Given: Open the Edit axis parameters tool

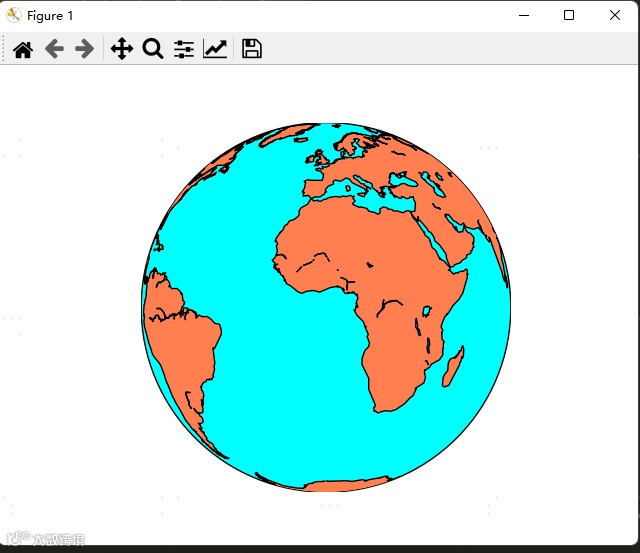Looking at the screenshot, I should click(x=215, y=49).
